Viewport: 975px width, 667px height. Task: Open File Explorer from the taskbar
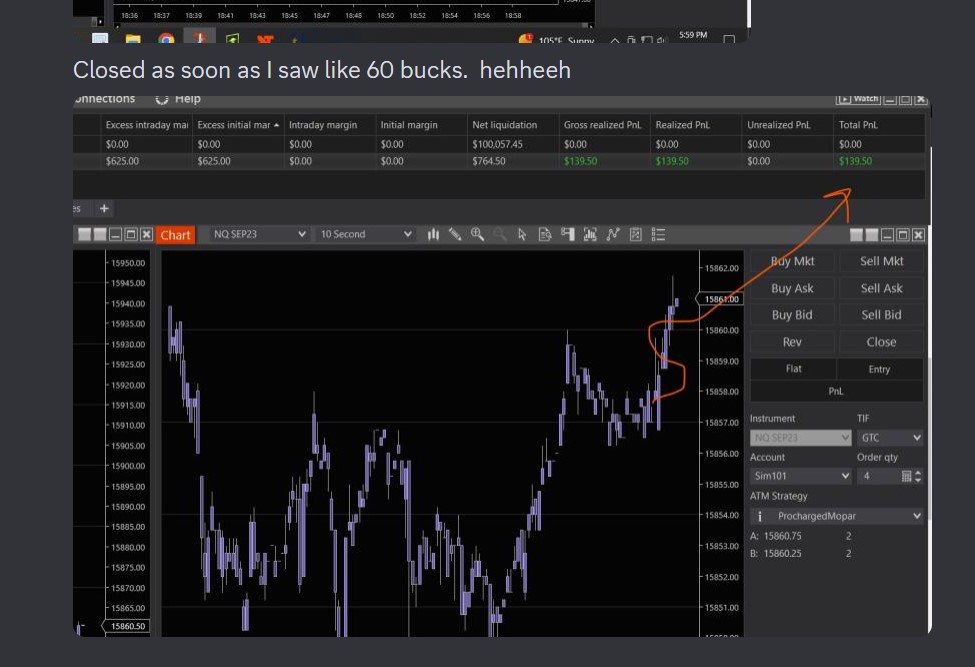point(133,39)
